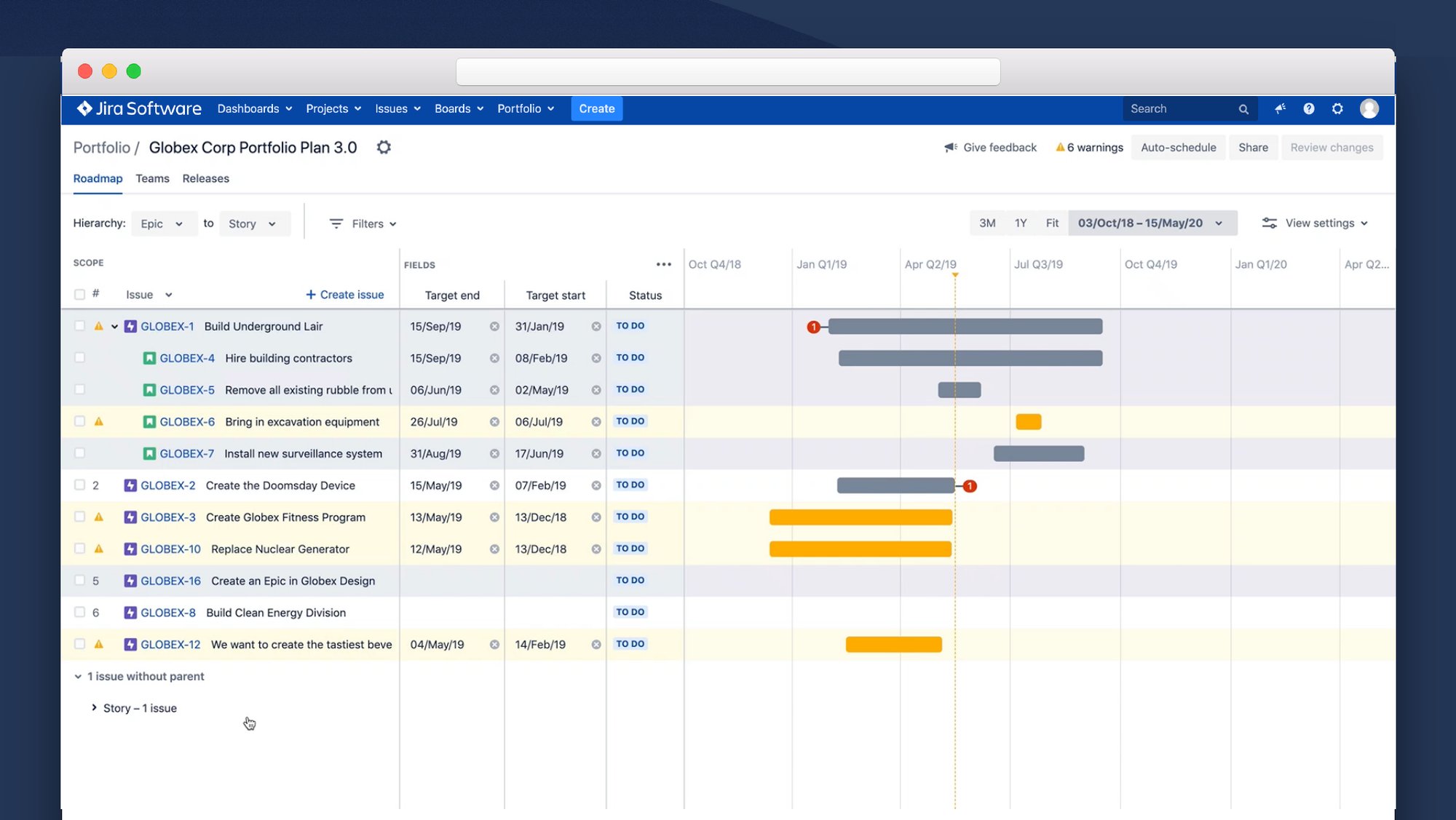Open the user profile avatar

pyautogui.click(x=1369, y=109)
